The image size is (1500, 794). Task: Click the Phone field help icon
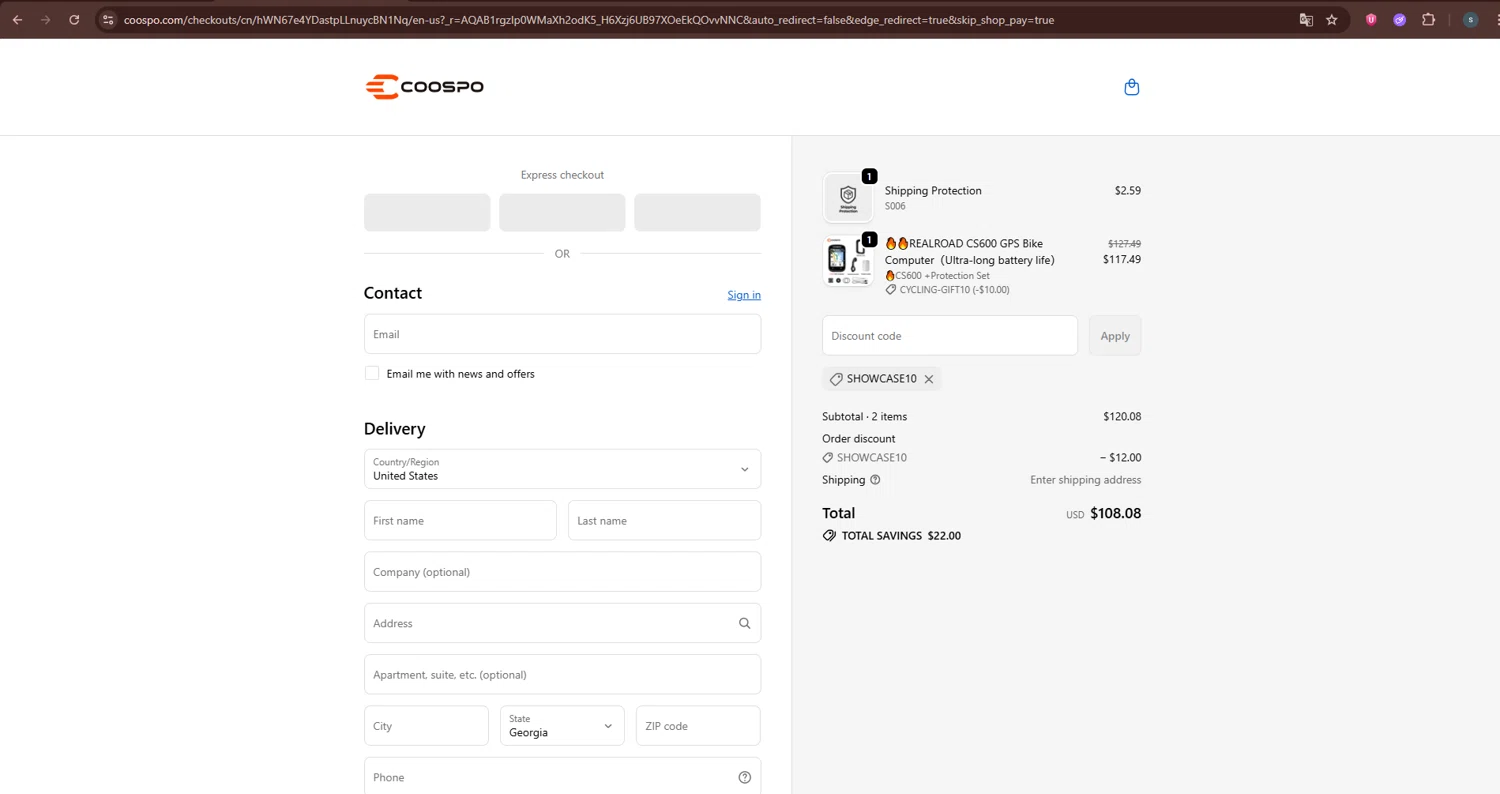(x=744, y=777)
